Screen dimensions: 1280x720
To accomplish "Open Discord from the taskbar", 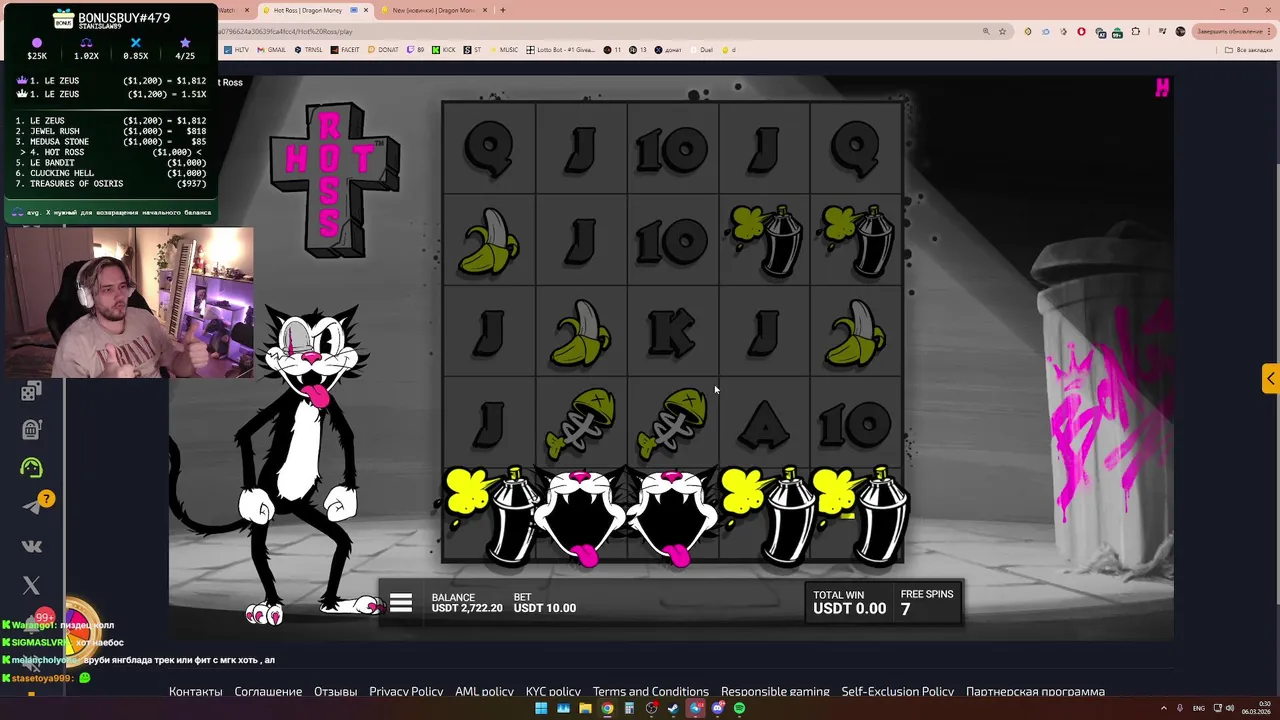I will (x=717, y=708).
